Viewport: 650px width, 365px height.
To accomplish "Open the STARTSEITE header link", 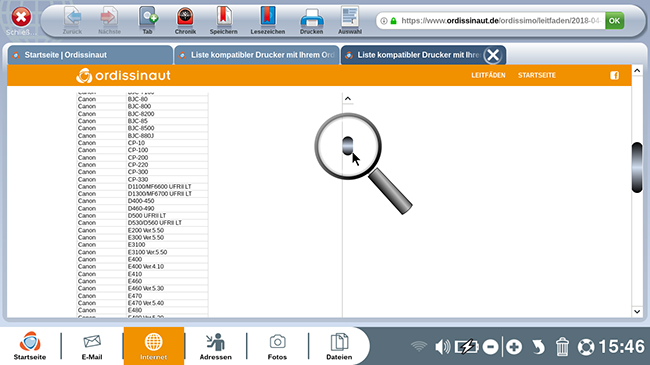I will click(x=536, y=75).
